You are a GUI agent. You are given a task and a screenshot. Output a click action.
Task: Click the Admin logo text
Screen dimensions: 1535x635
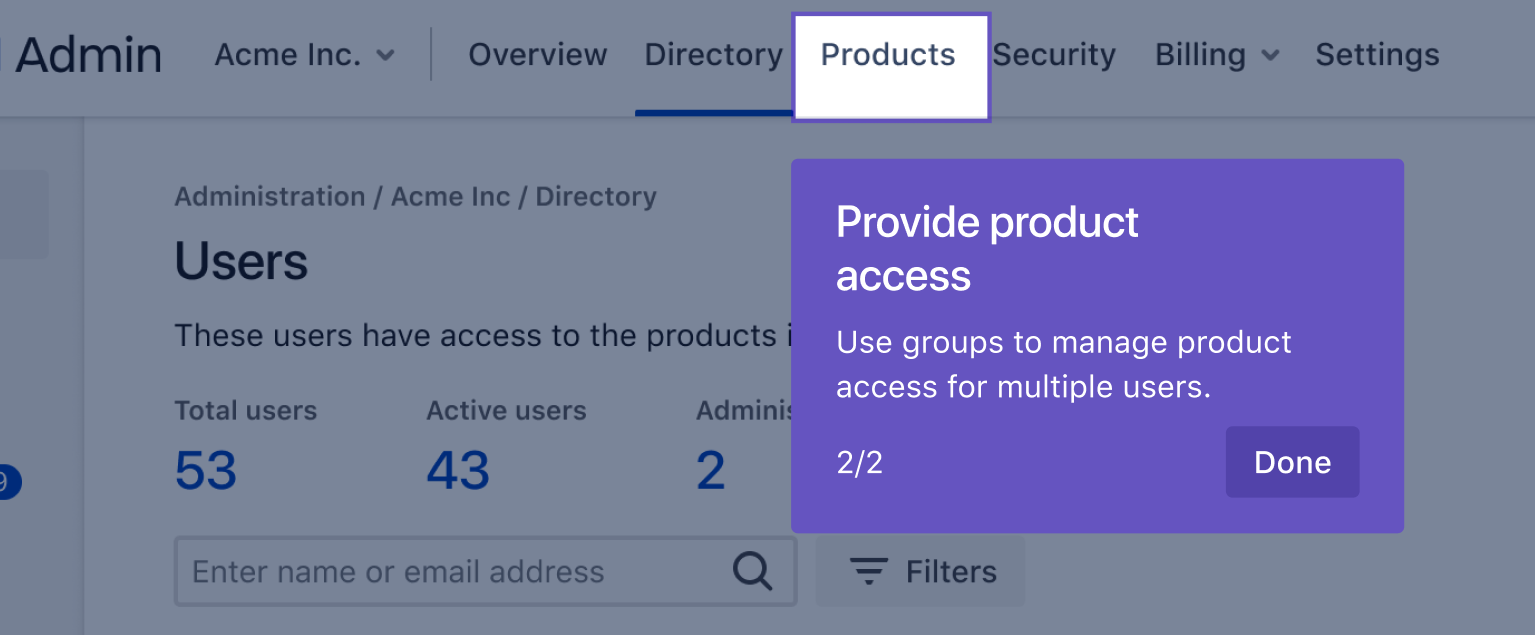[x=88, y=55]
